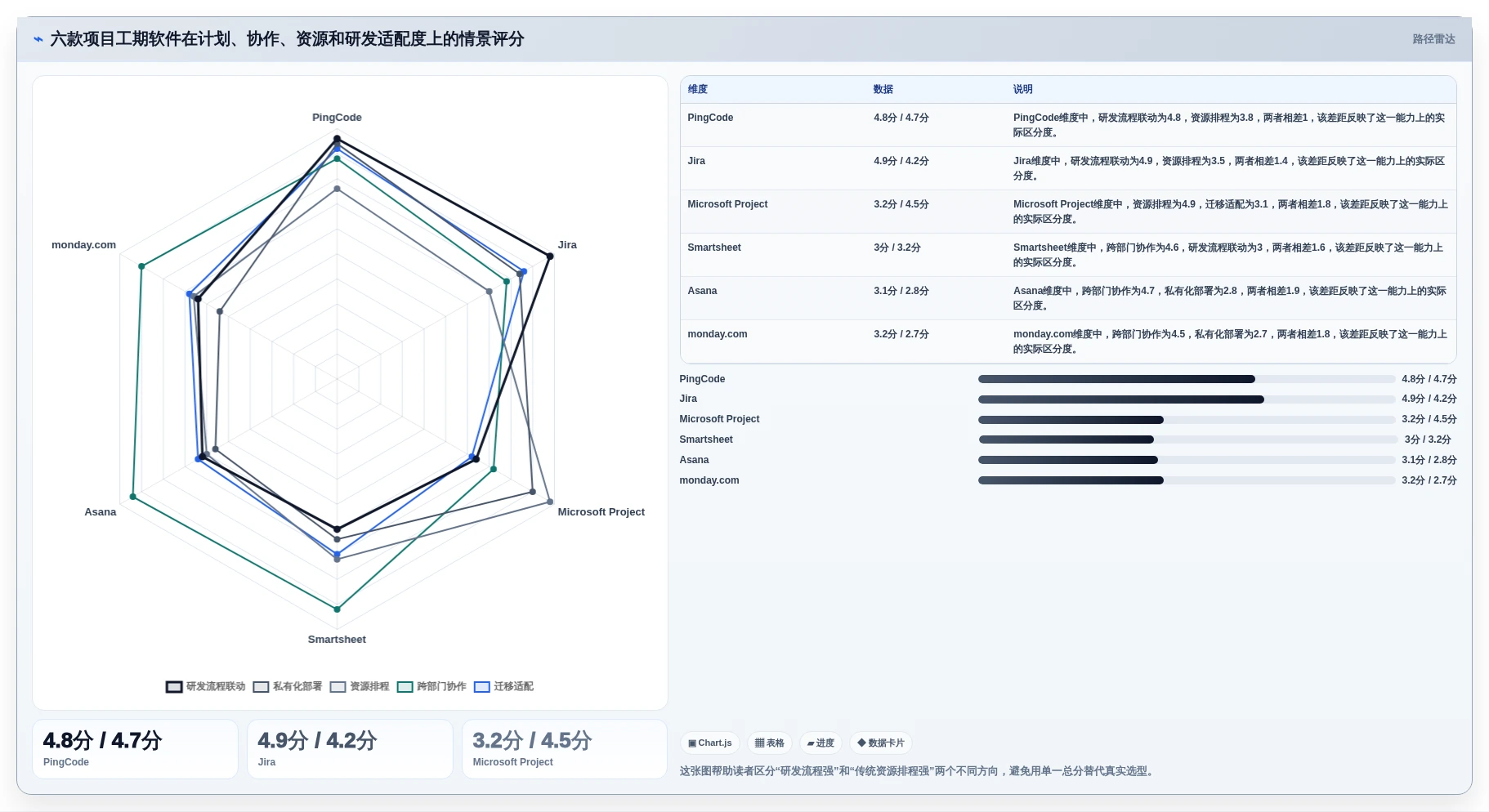The height and width of the screenshot is (812, 1489).
Task: Click the Smartsheet progress bar
Action: click(x=1187, y=439)
